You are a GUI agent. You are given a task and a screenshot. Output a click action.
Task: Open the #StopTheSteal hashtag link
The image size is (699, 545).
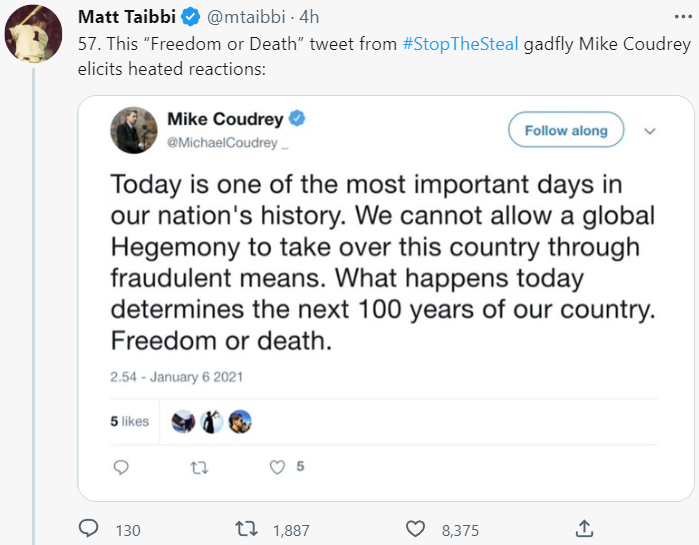point(461,46)
